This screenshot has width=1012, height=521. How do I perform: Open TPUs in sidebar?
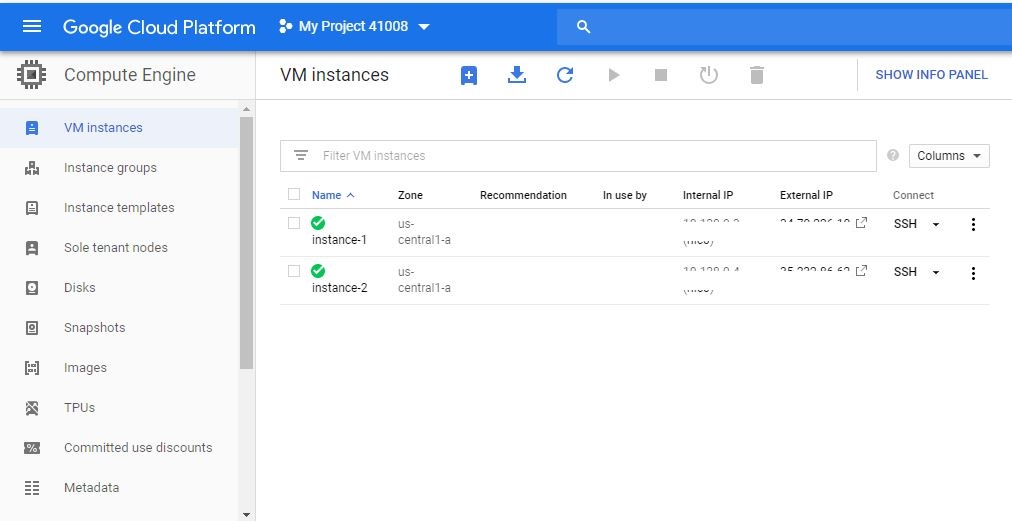tap(79, 408)
